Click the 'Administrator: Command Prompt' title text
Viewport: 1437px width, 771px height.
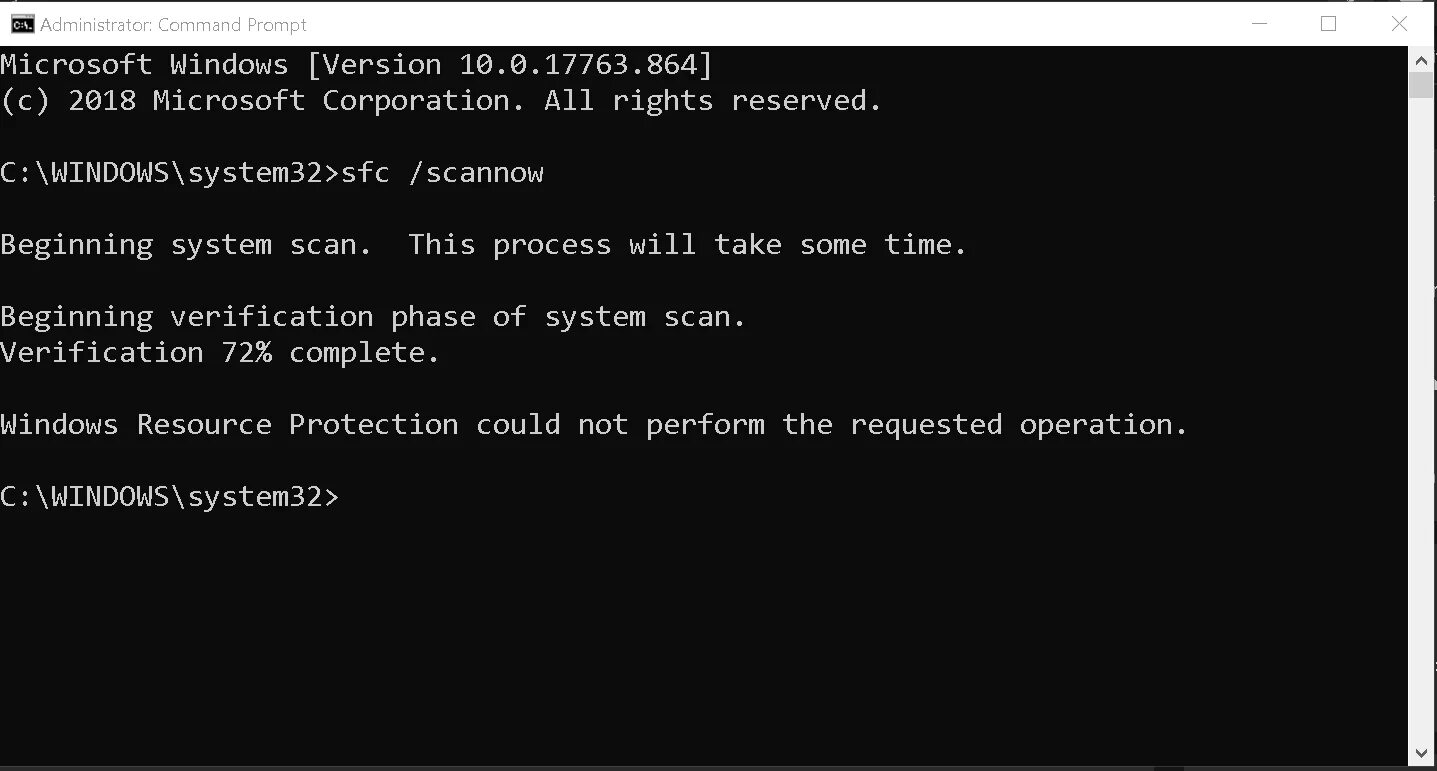173,24
